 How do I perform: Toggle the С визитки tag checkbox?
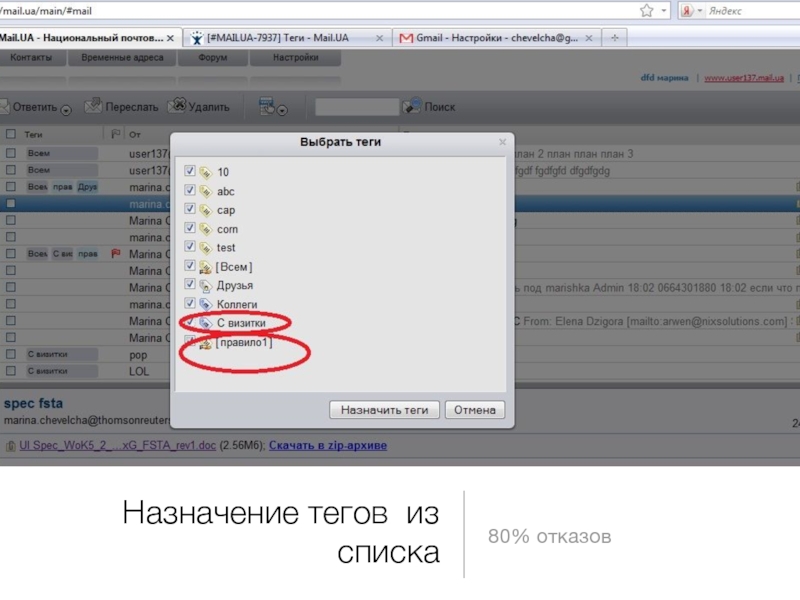point(190,322)
